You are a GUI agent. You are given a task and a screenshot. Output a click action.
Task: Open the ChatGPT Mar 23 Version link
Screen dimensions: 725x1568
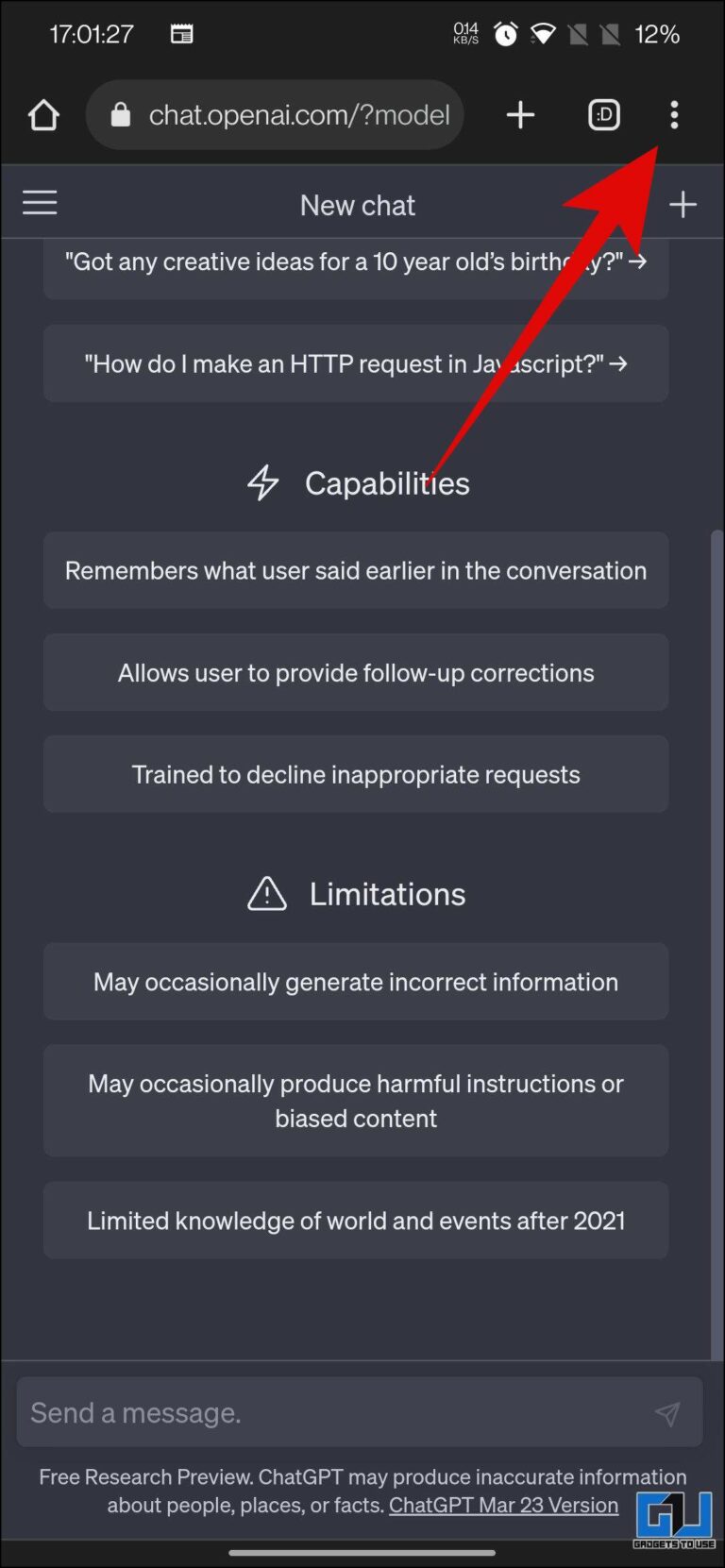(x=503, y=1505)
